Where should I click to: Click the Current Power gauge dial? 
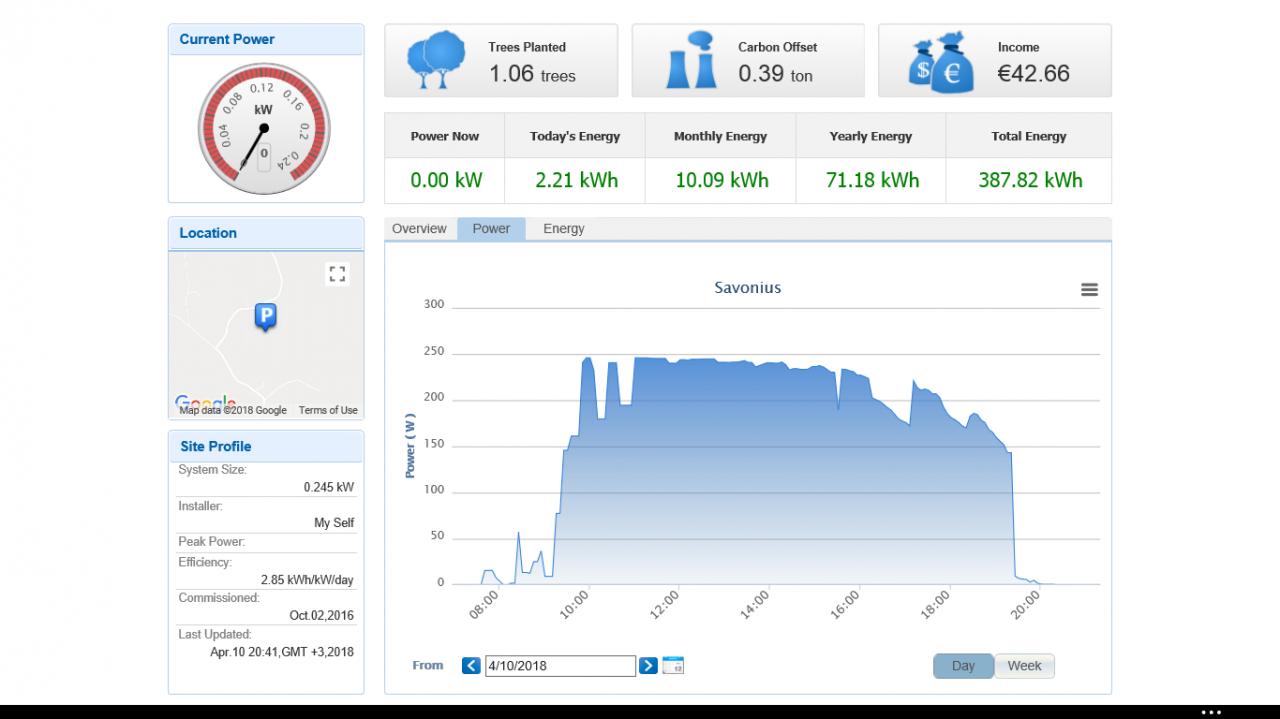(264, 128)
